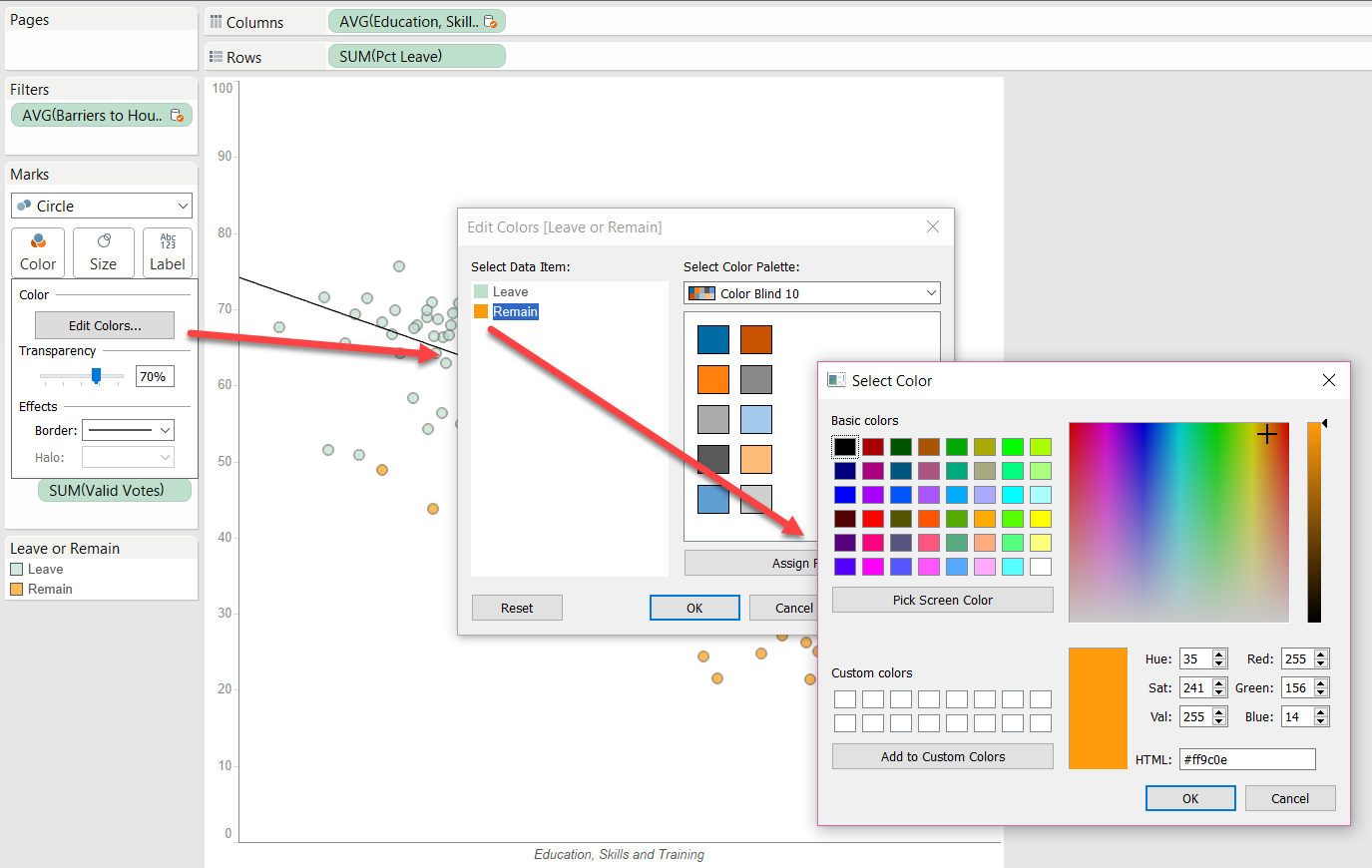Increase the Hue stepper value

(1219, 653)
